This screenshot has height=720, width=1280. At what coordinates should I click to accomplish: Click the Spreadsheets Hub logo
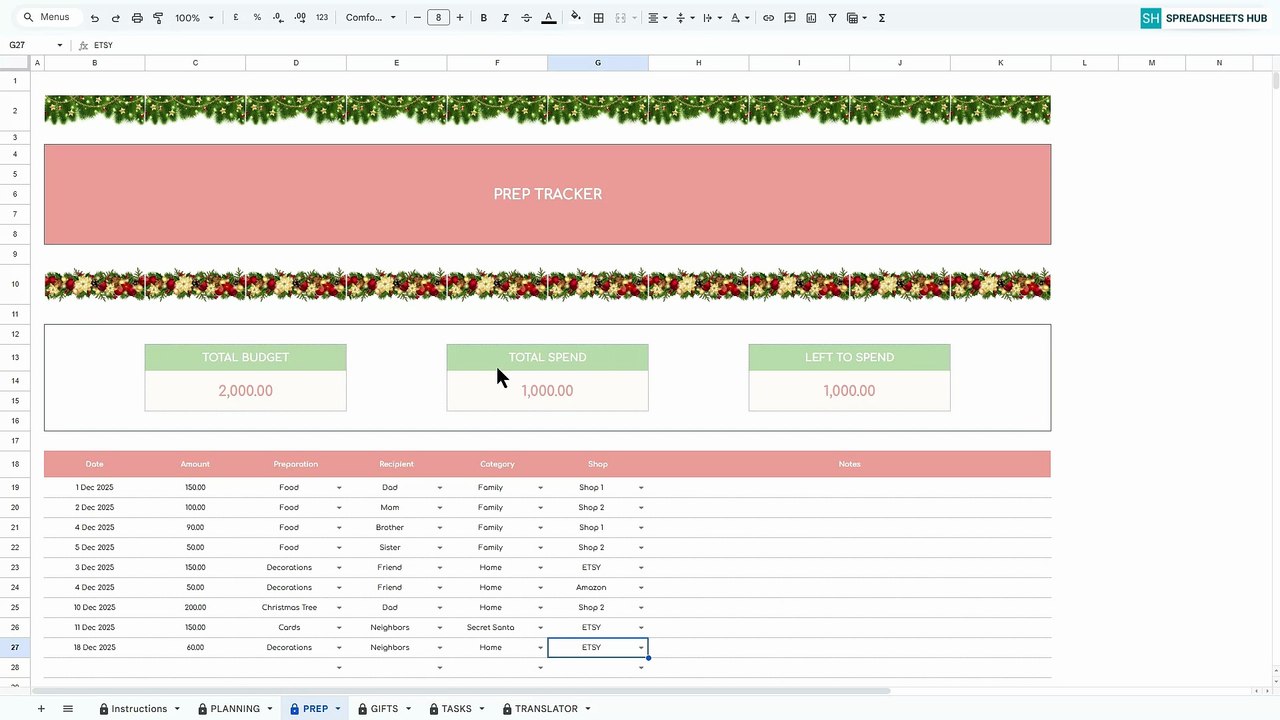[1204, 18]
